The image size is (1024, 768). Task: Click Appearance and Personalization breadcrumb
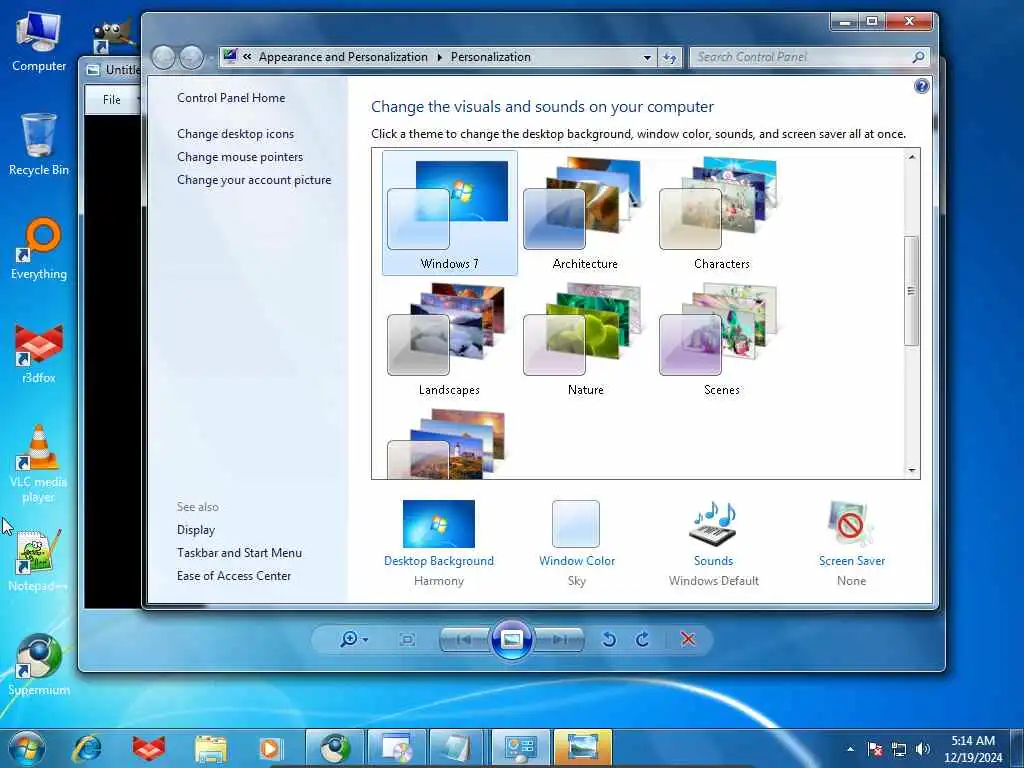(343, 57)
